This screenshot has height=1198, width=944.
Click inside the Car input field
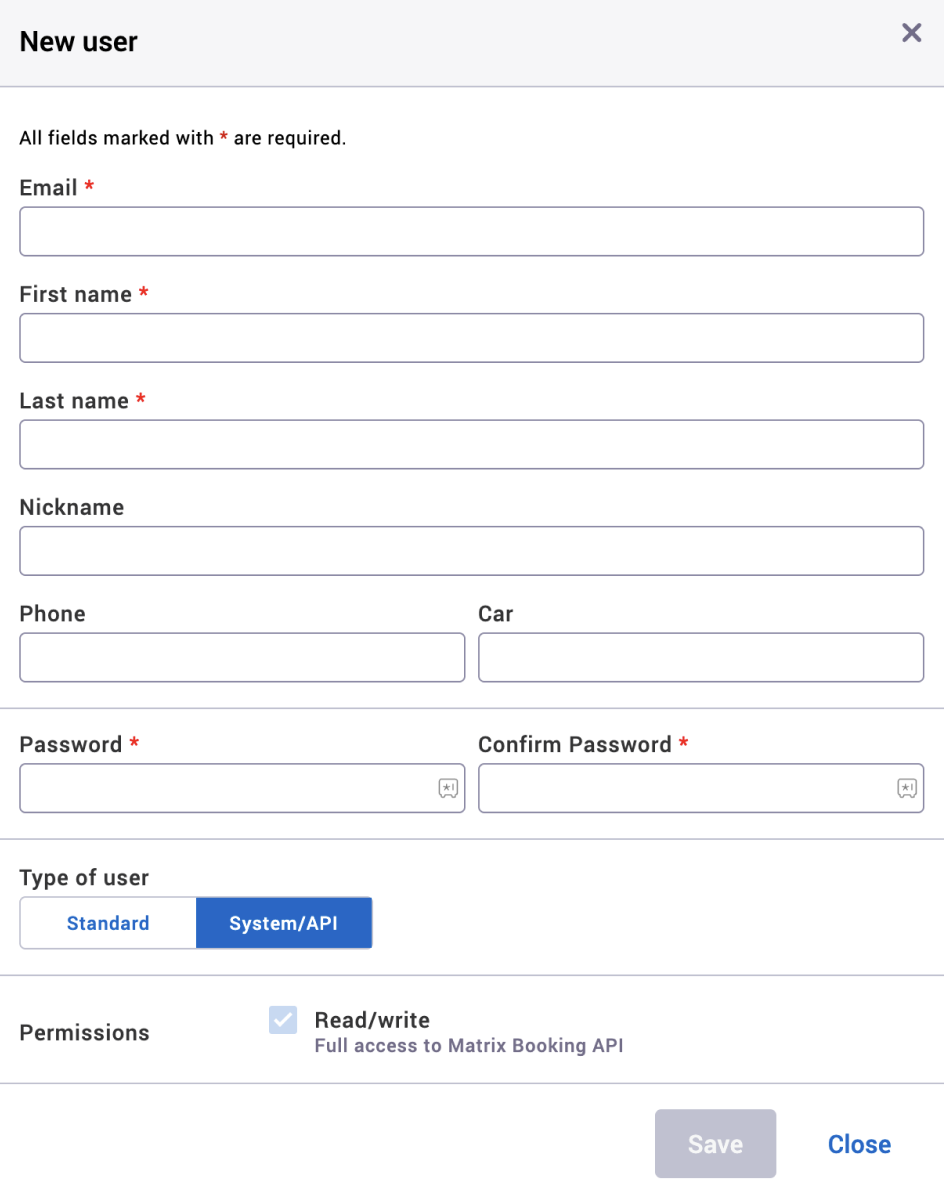coord(701,657)
